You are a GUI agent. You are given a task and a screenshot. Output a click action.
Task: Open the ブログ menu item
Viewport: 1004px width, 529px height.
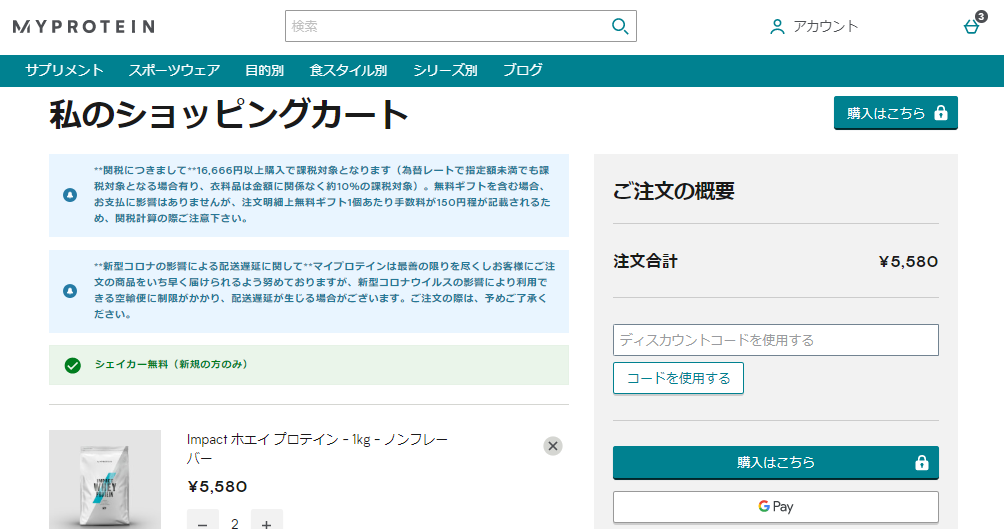[522, 70]
